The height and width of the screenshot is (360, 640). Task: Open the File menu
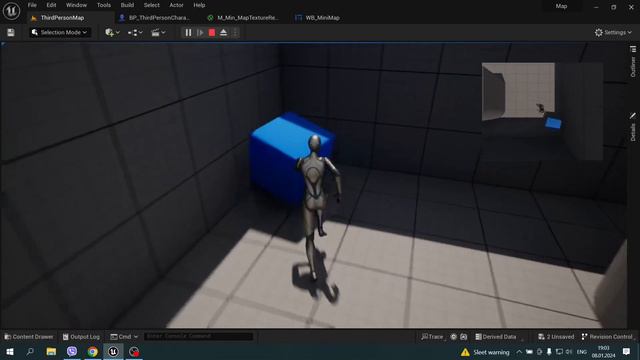[32, 5]
